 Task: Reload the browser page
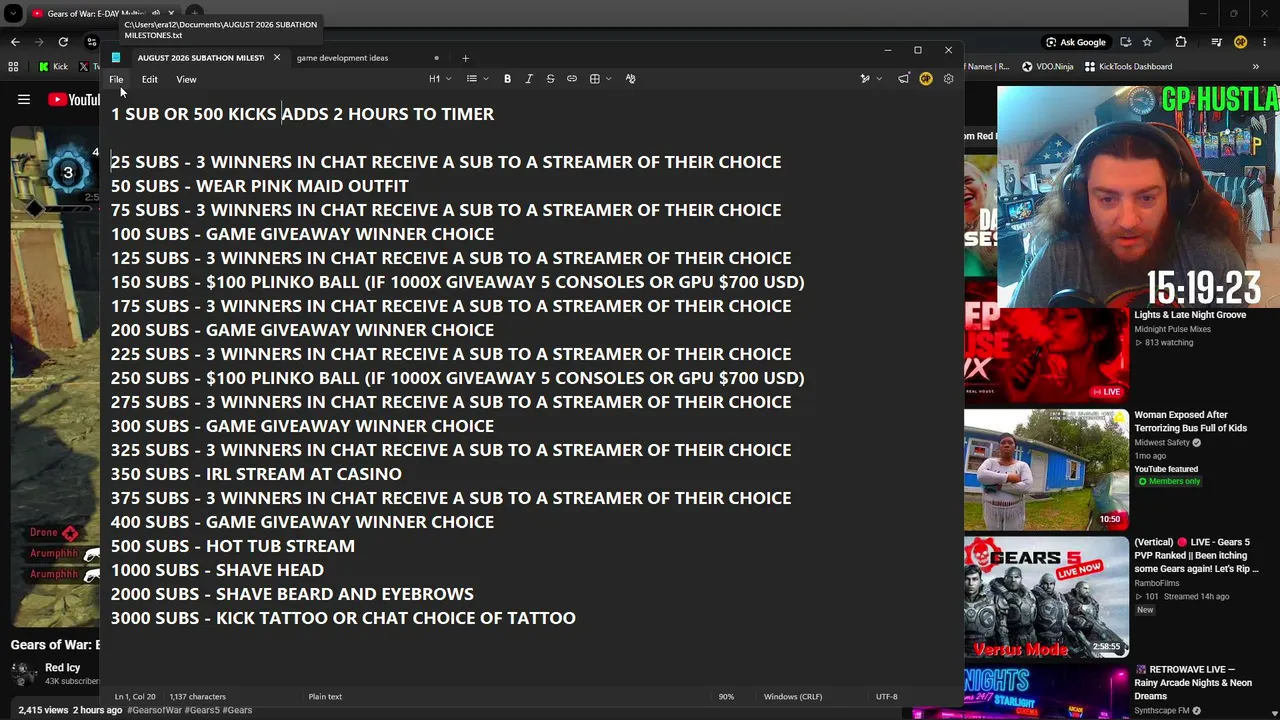63,42
